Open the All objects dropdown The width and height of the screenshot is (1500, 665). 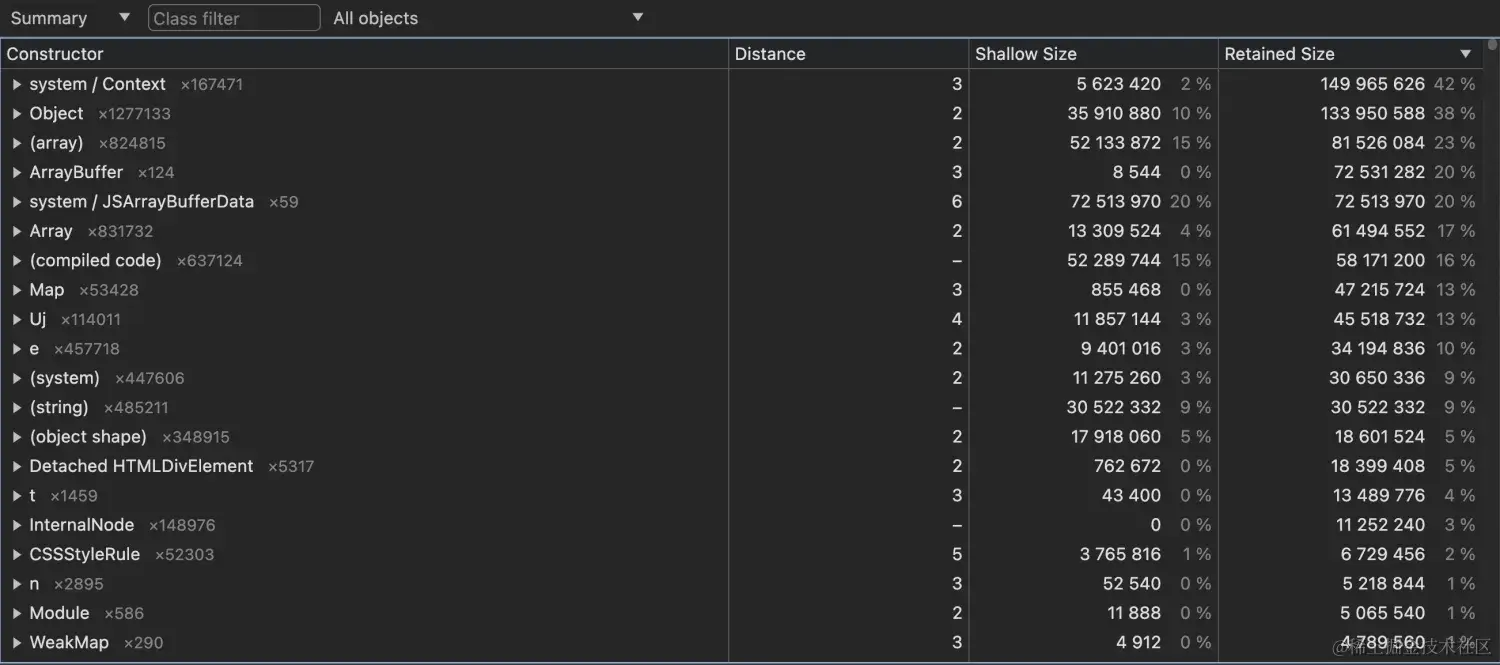click(488, 18)
